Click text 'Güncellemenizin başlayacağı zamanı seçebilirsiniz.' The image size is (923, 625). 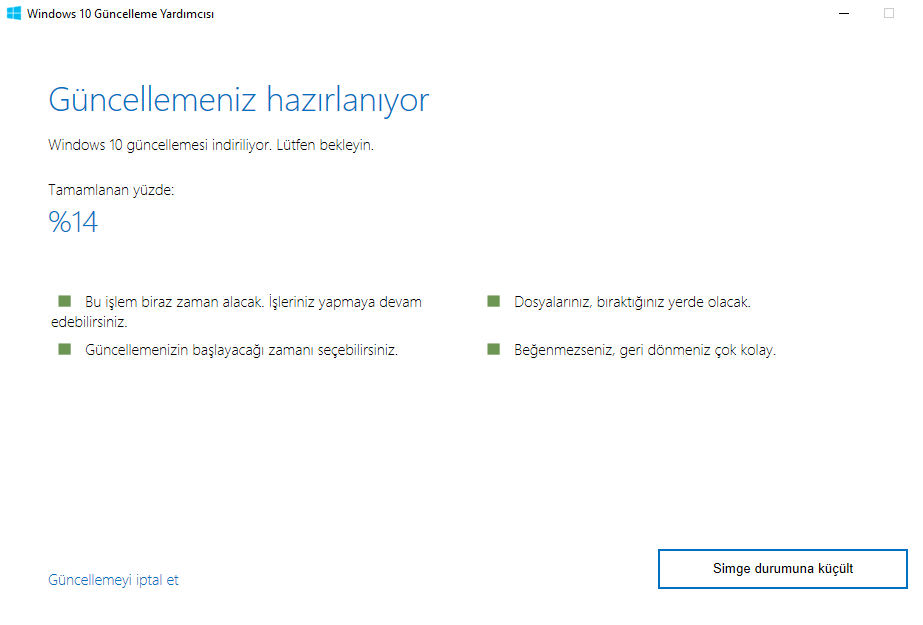pyautogui.click(x=241, y=350)
